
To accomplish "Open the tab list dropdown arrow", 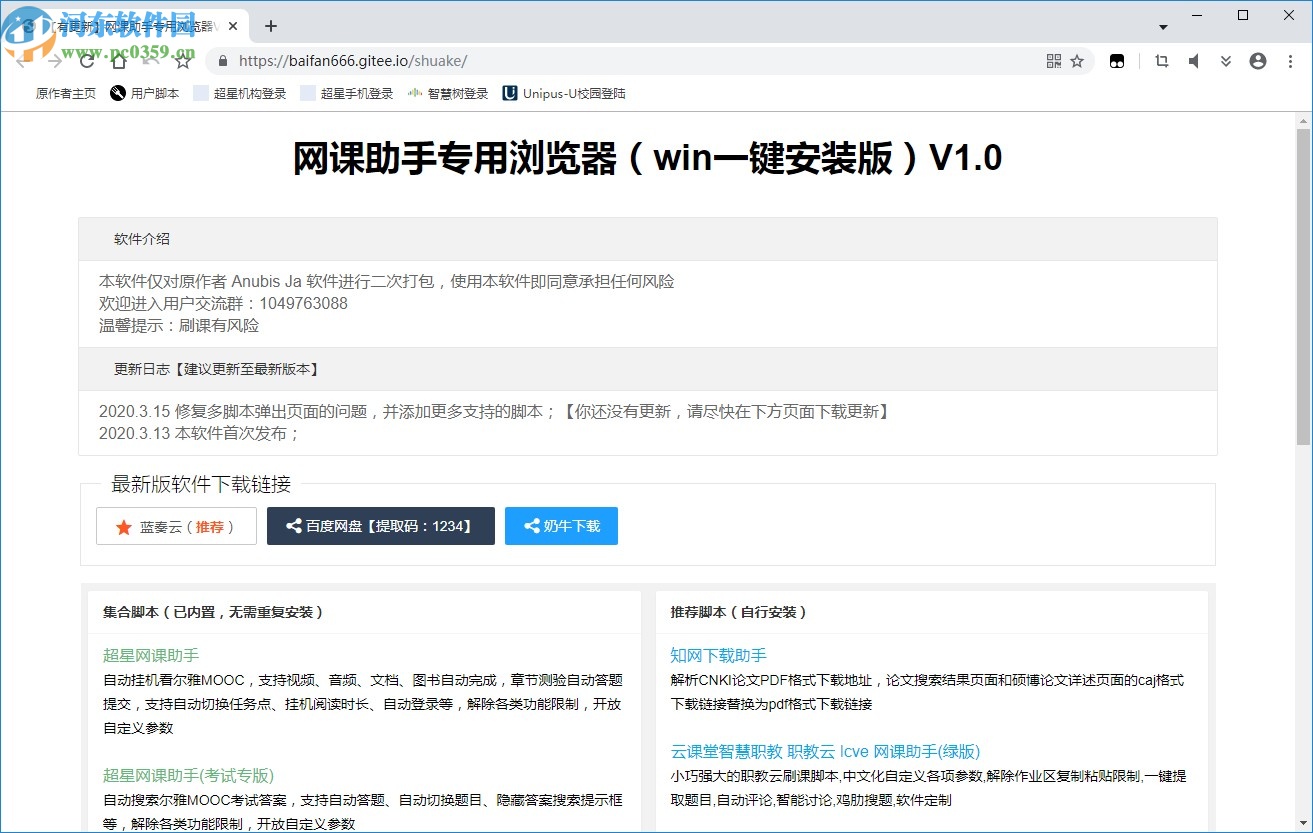I will coord(1163,25).
